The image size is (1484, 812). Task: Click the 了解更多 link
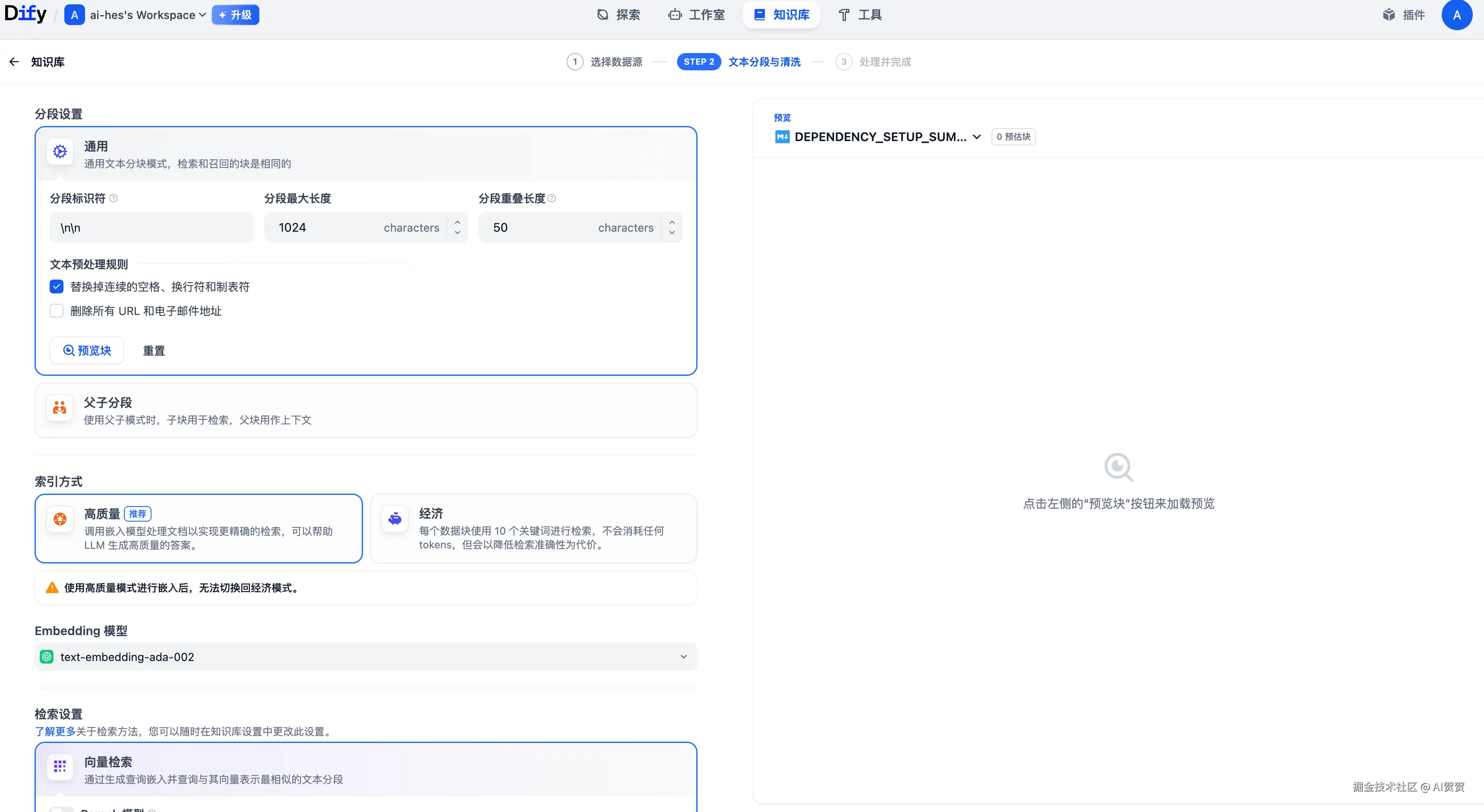point(55,731)
